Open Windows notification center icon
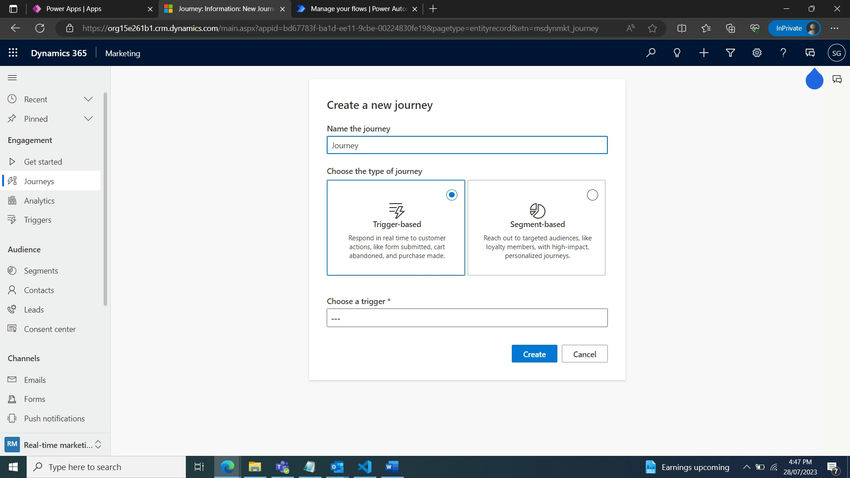 (833, 467)
